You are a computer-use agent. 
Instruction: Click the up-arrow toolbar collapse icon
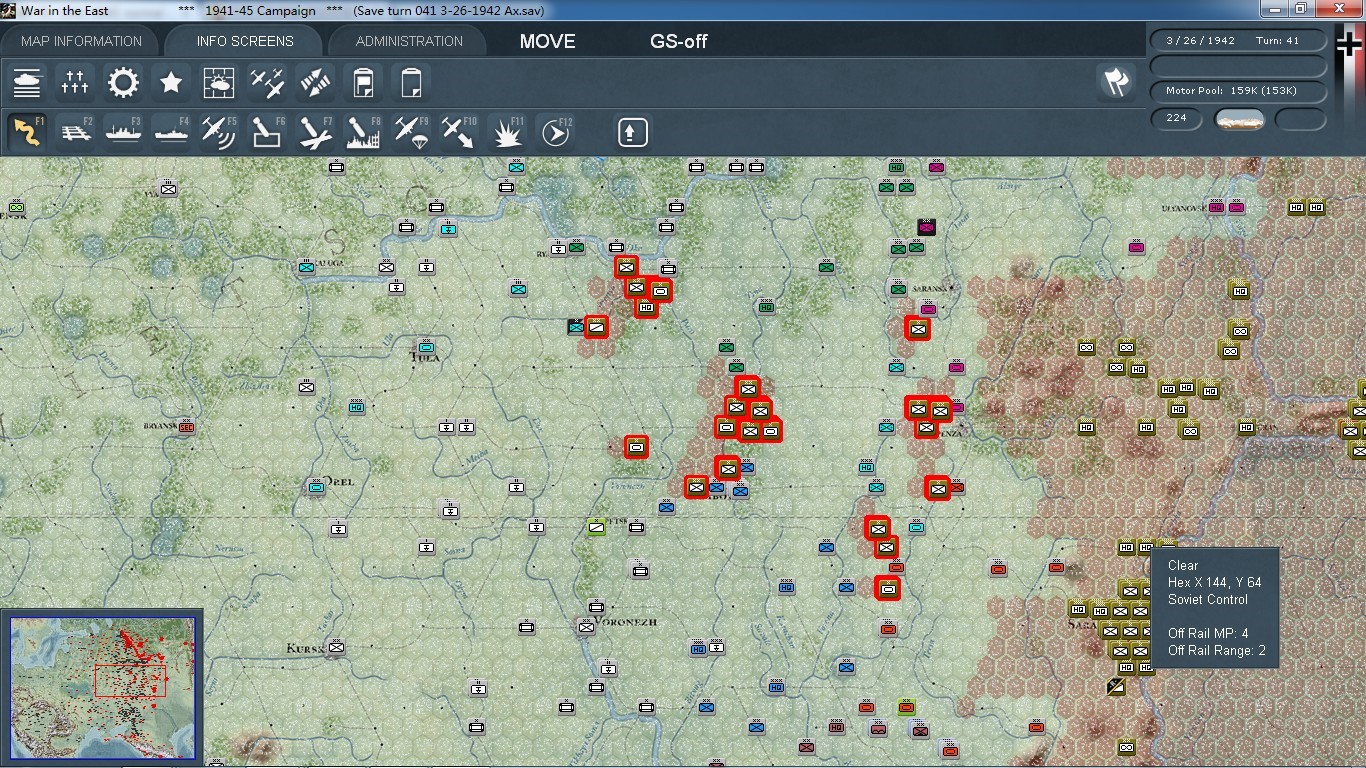pyautogui.click(x=632, y=132)
